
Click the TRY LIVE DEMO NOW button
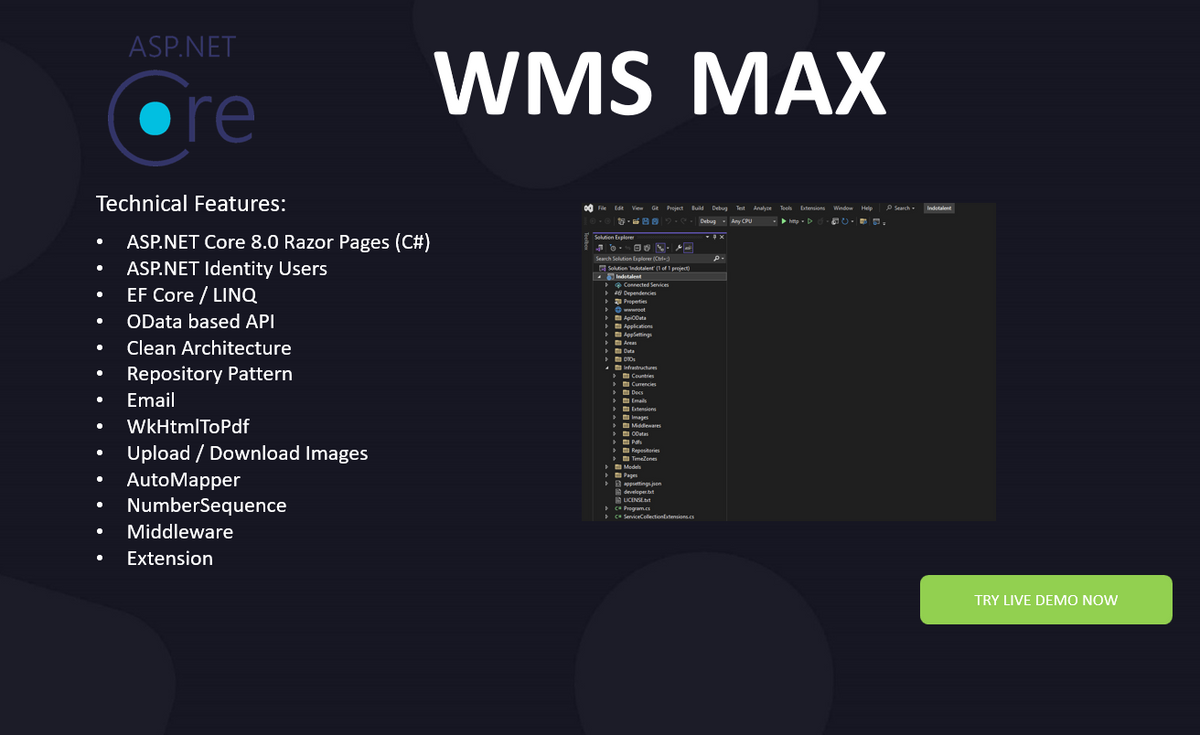(1045, 599)
